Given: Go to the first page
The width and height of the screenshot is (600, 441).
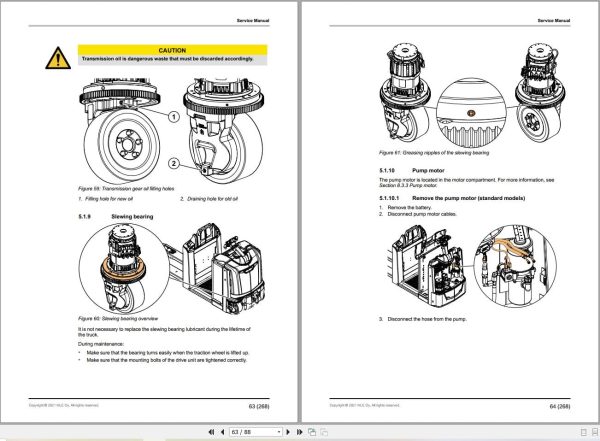Looking at the screenshot, I should [x=211, y=432].
